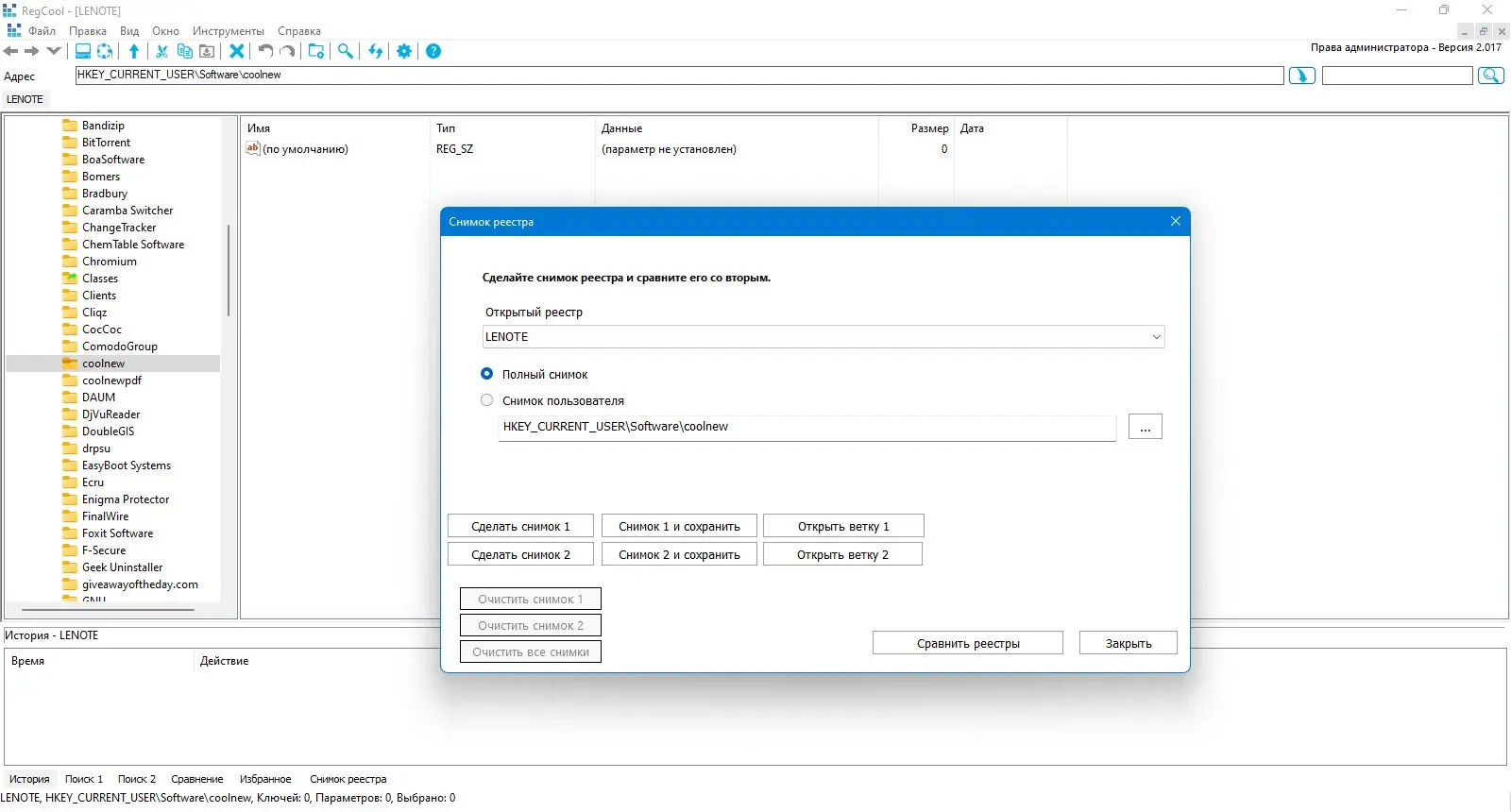Click the undo arrow icon
The width and height of the screenshot is (1511, 812).
pos(265,51)
